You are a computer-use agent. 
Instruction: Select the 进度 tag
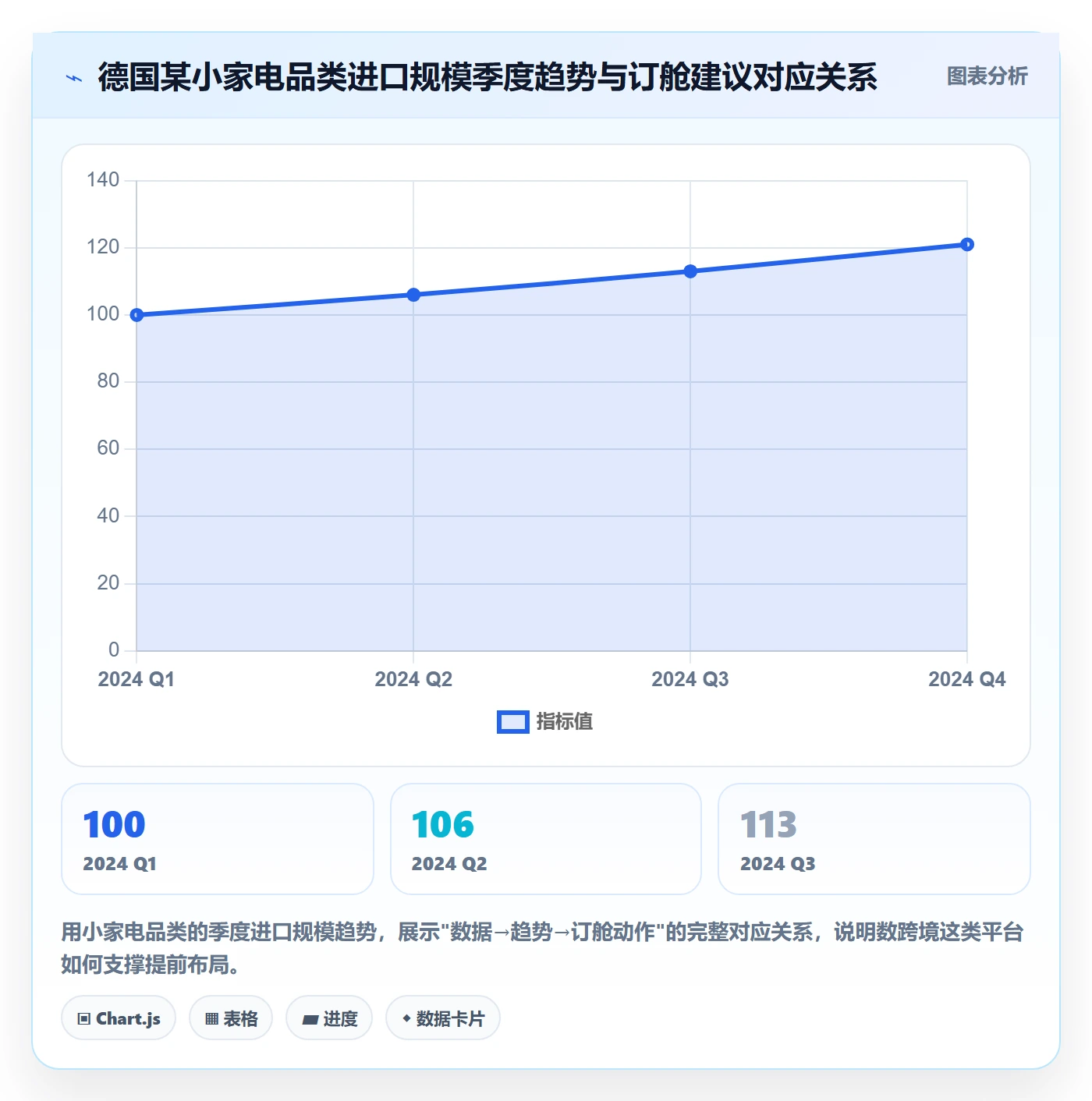click(329, 1018)
